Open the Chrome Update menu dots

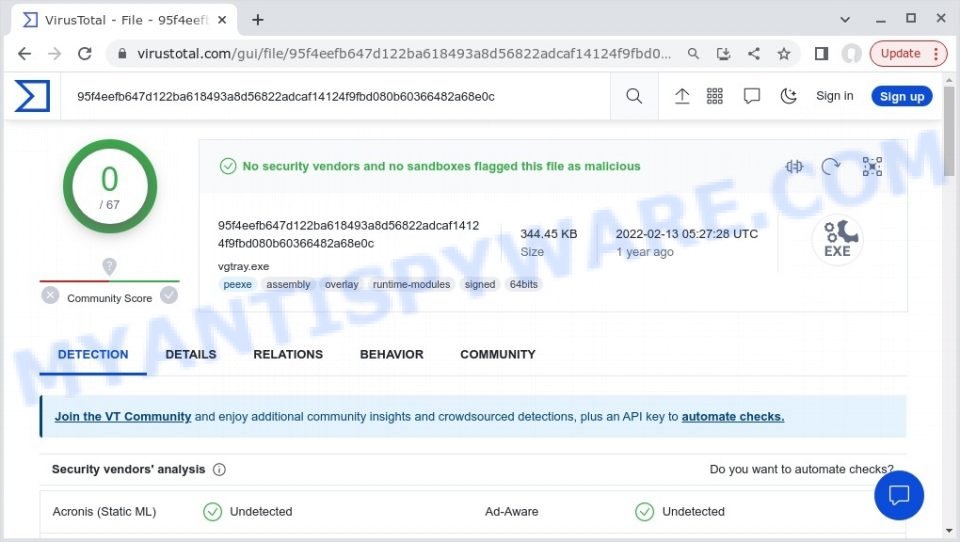(x=936, y=54)
